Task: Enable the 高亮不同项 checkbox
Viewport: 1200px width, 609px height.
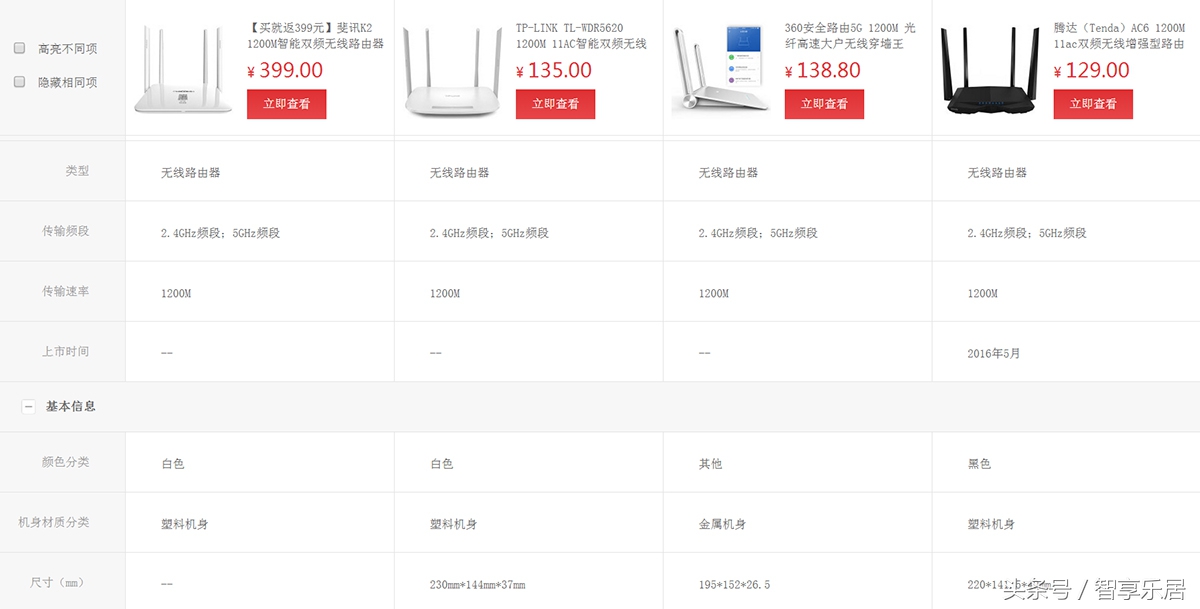Action: [17, 47]
